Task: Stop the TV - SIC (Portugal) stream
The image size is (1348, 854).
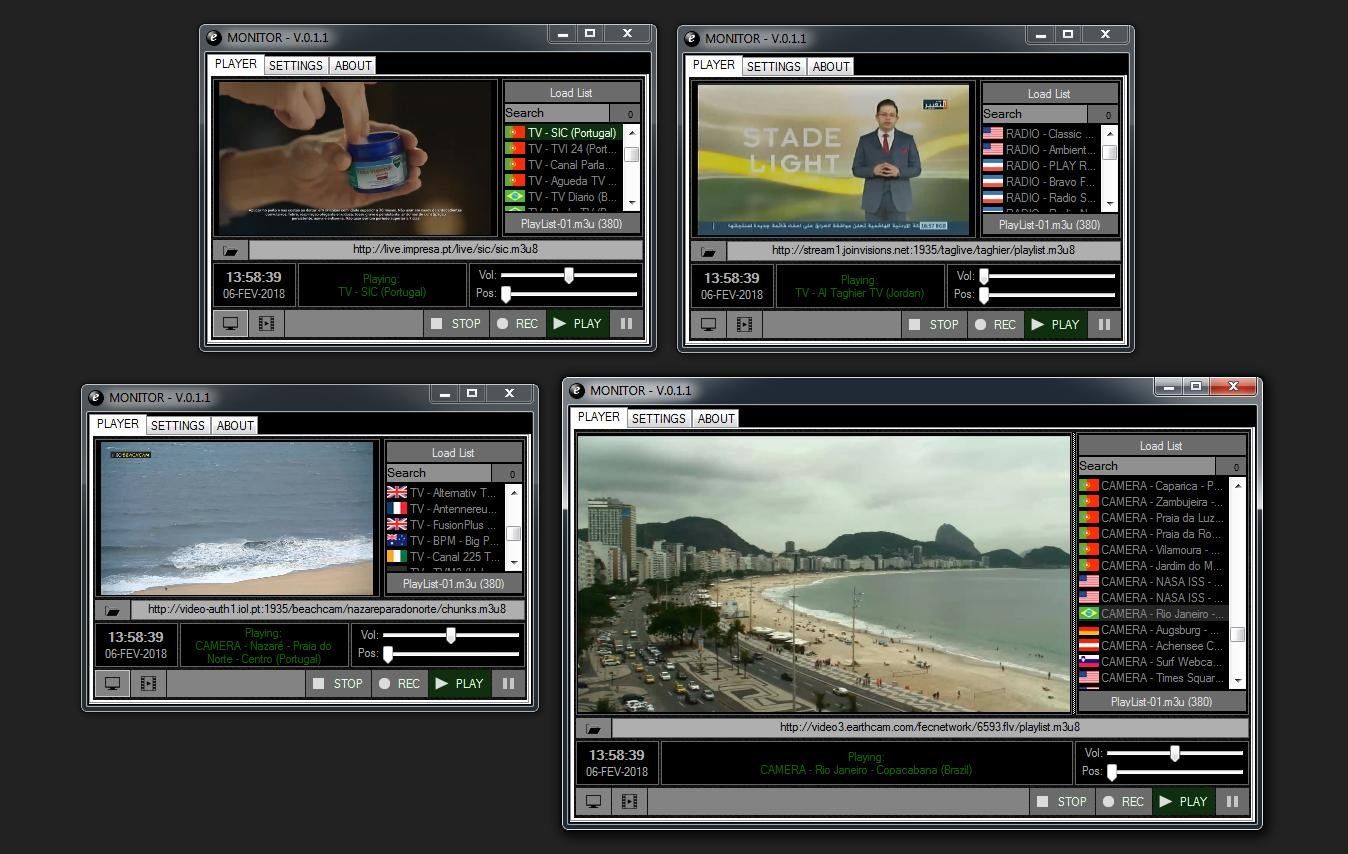Action: pos(456,323)
